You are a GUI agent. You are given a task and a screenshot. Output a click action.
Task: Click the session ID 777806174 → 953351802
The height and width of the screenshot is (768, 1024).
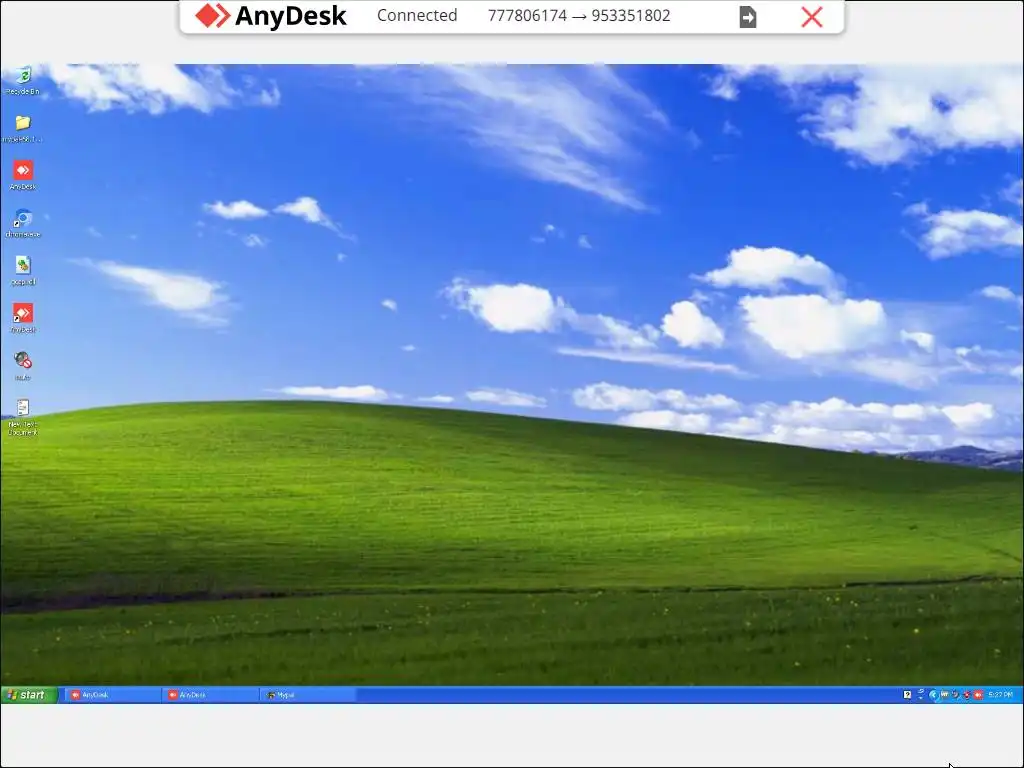(579, 16)
